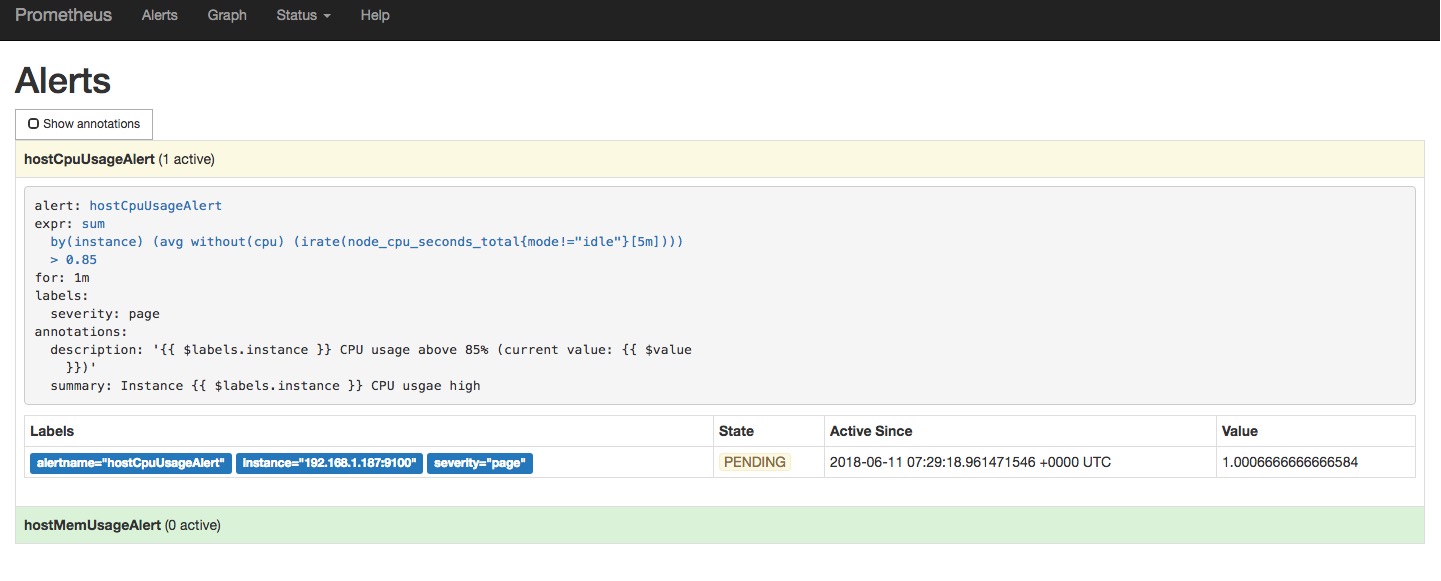Viewport: 1441px width, 581px height.
Task: Click the alertname="hostCpuUsageAlert" label badge
Action: click(131, 463)
